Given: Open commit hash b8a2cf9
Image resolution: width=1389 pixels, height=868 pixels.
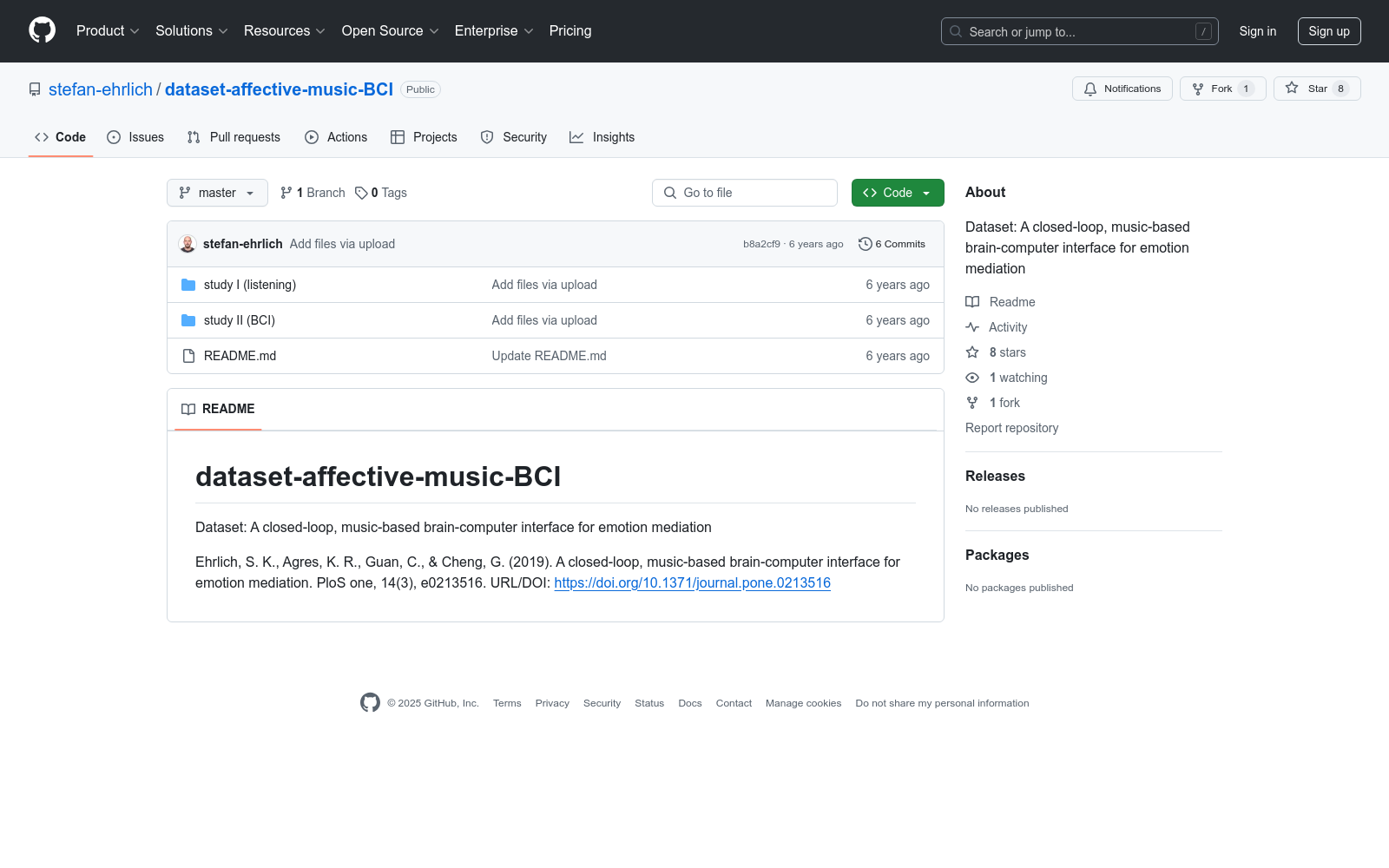Looking at the screenshot, I should click(761, 244).
